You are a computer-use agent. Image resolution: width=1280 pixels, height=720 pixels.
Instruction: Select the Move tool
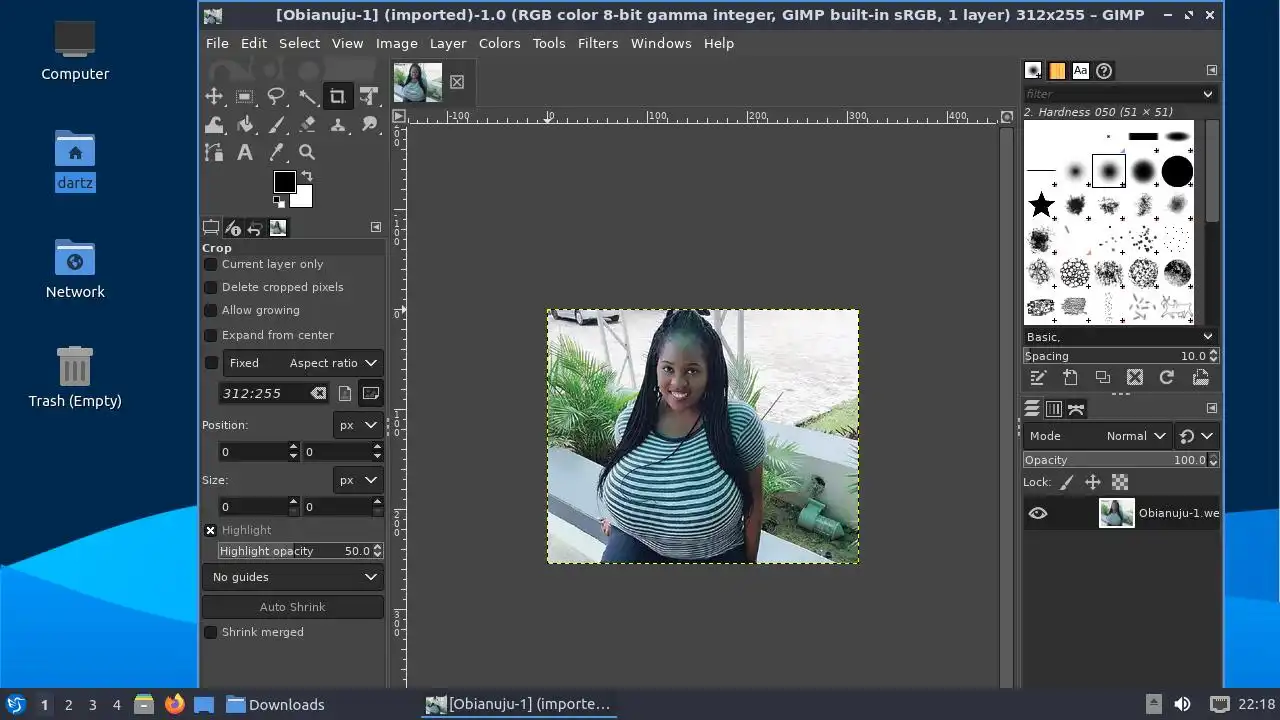pos(214,96)
